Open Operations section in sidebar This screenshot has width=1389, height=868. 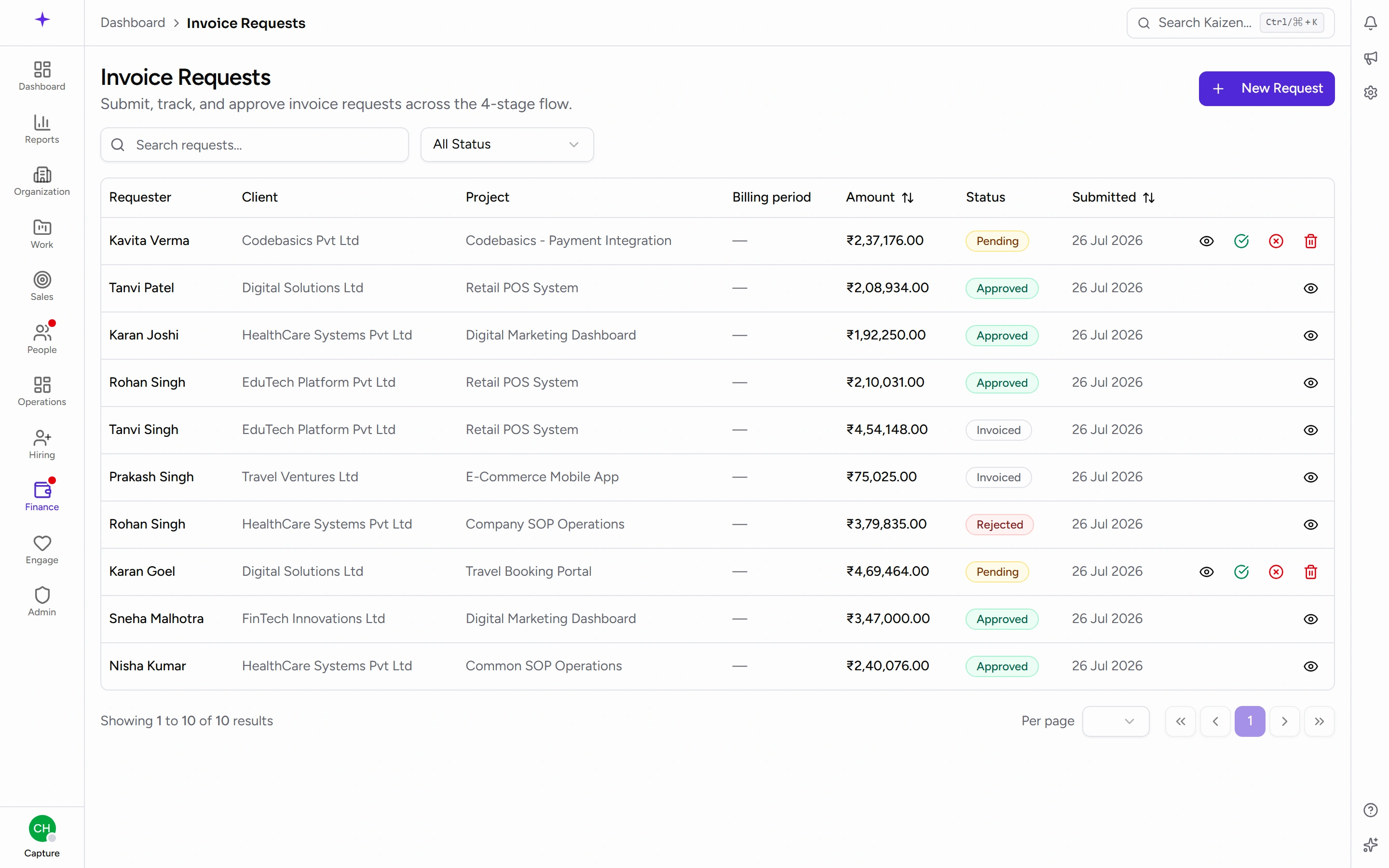coord(42,392)
